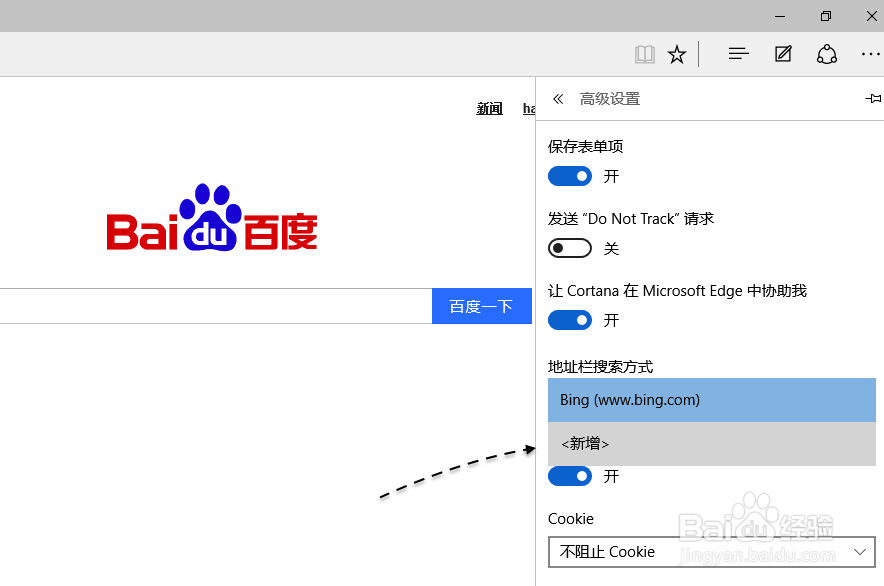Close the Edge window
Viewport: 884px width, 586px height.
tap(871, 16)
